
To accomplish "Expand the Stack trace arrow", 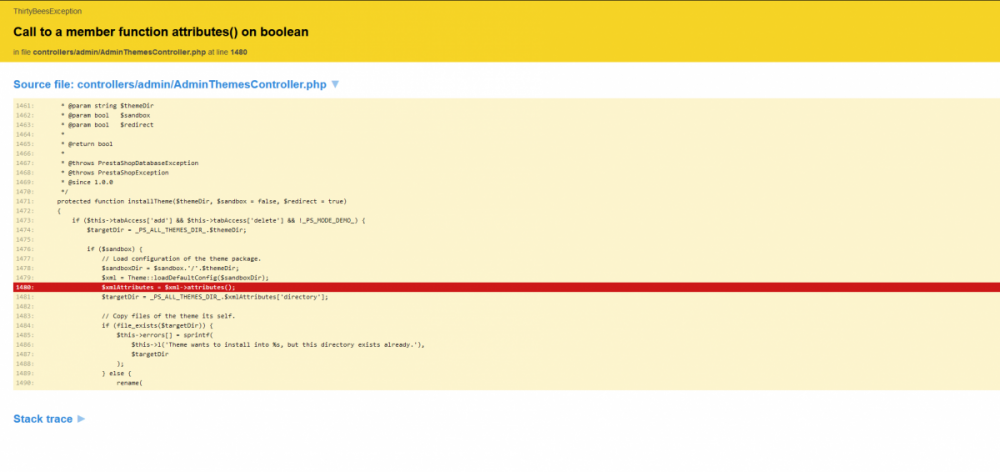I will click(x=81, y=419).
